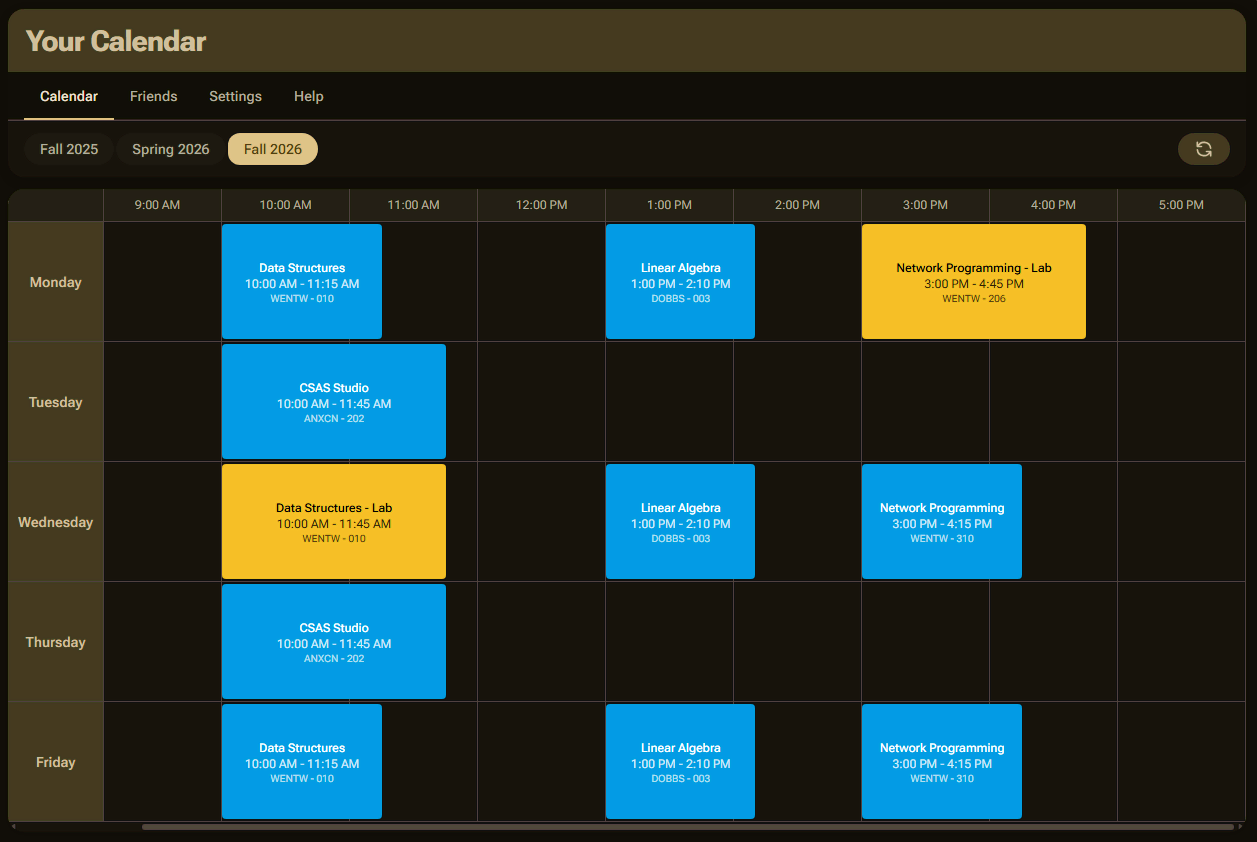1257x842 pixels.
Task: Click the refresh calendar icon button
Action: point(1203,149)
